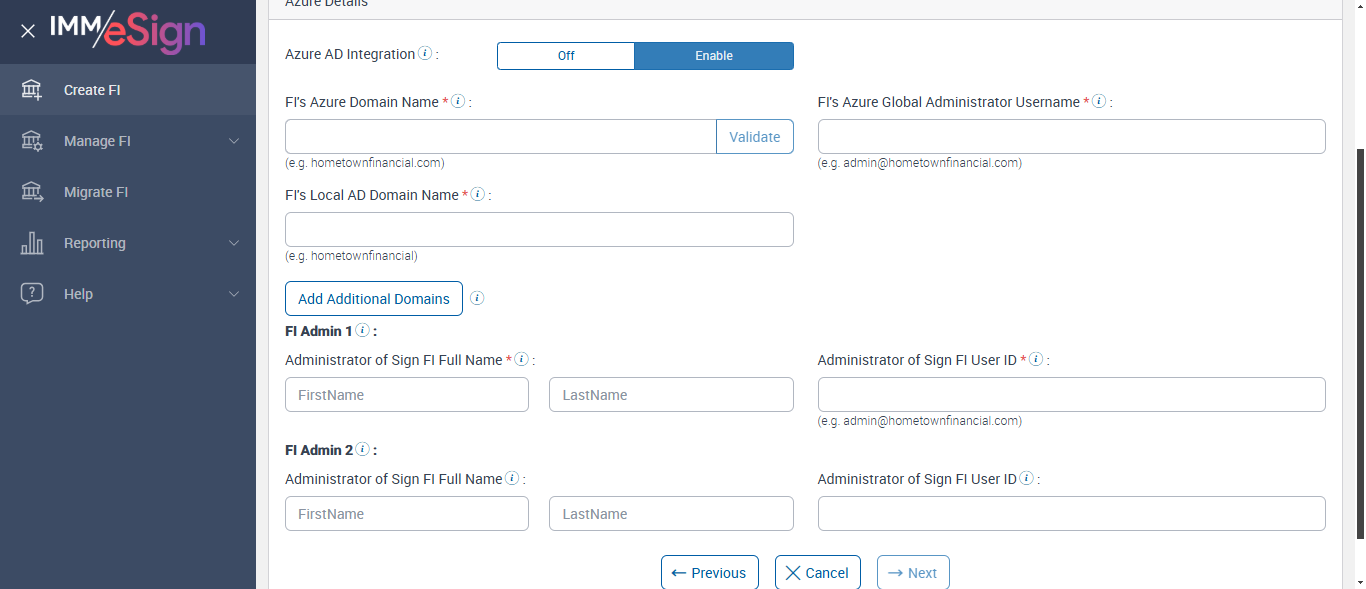Cancel the FI creation form

[817, 573]
